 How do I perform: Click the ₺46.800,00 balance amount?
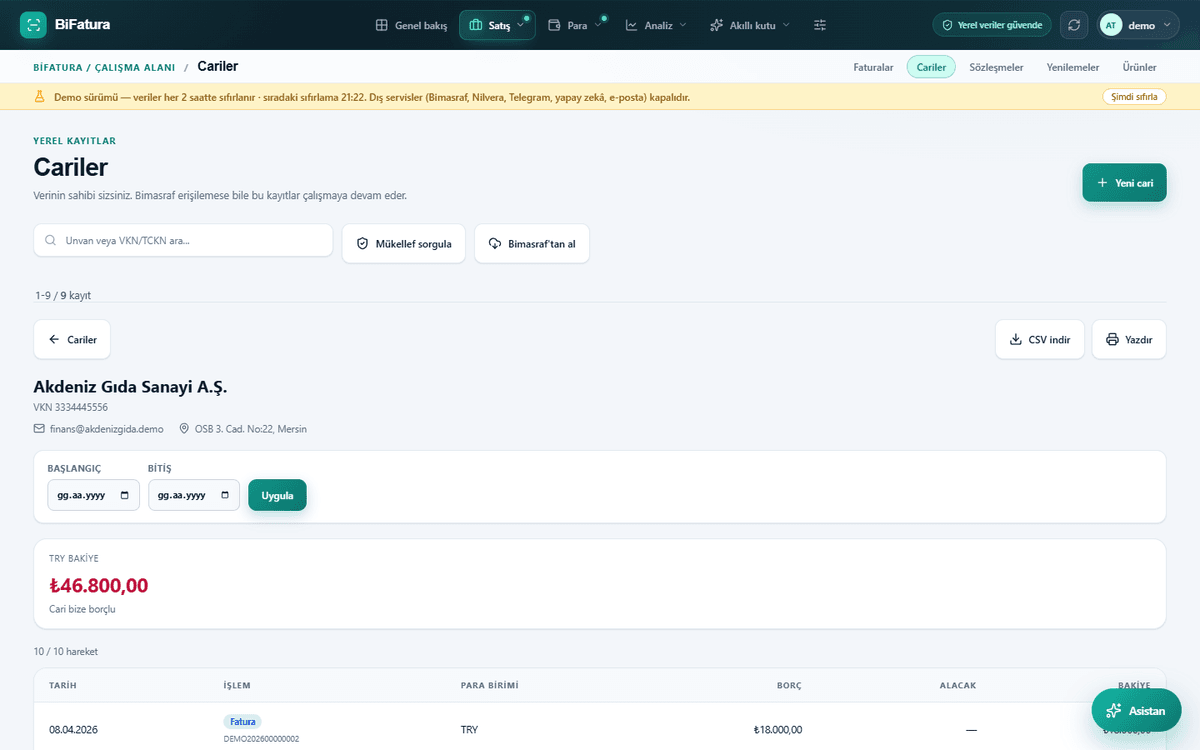point(99,586)
